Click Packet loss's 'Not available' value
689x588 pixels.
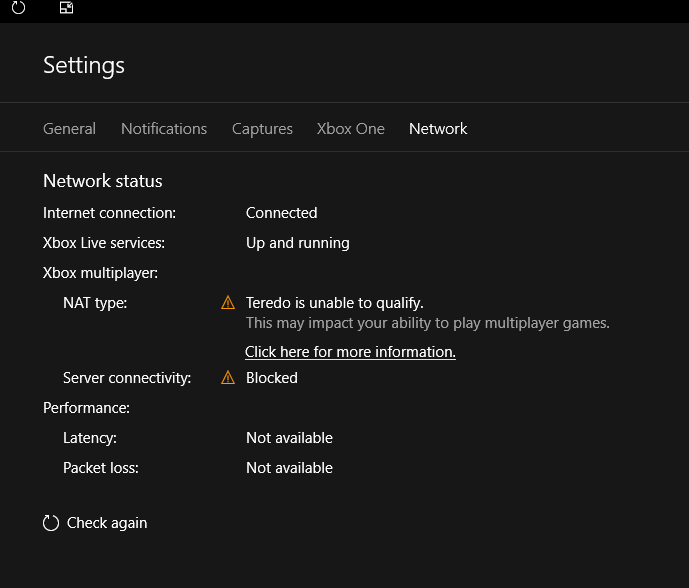point(290,468)
